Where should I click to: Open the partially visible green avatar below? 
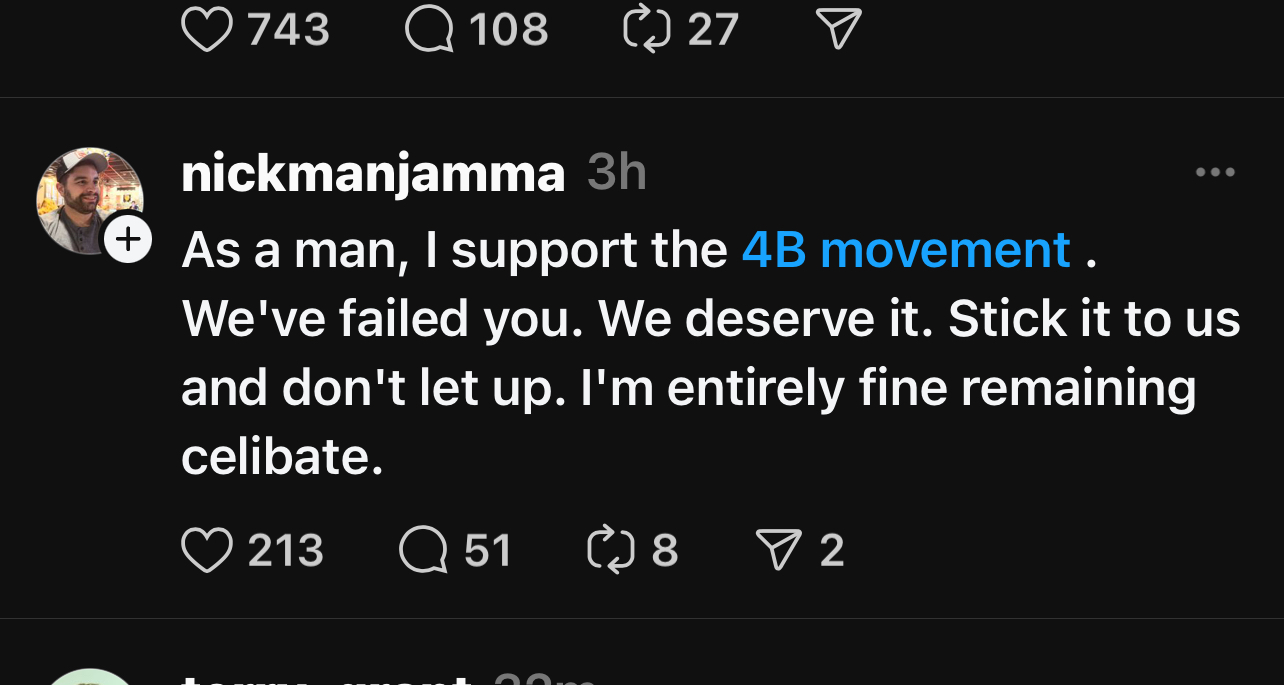(90, 676)
